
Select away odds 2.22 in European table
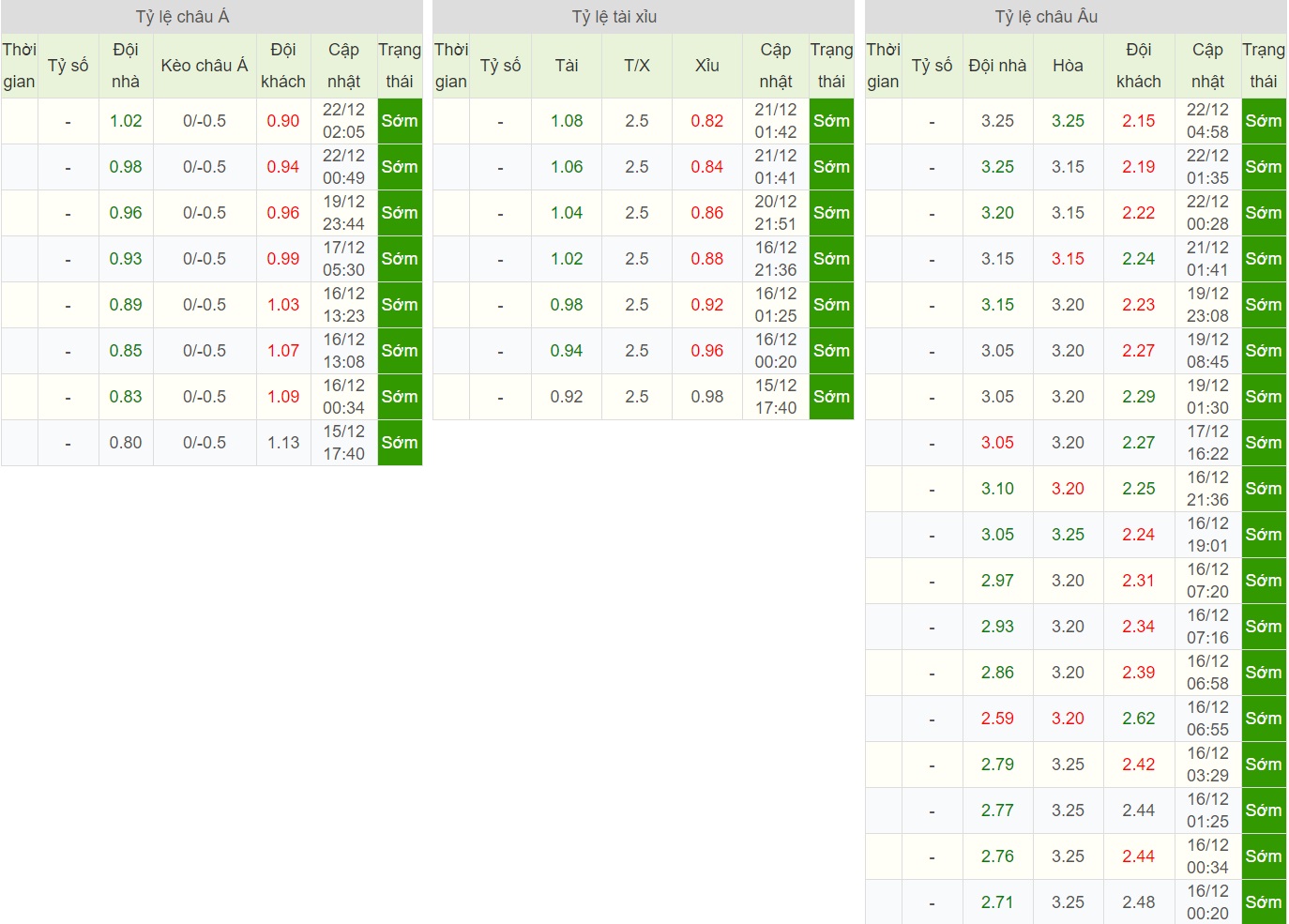(1139, 213)
